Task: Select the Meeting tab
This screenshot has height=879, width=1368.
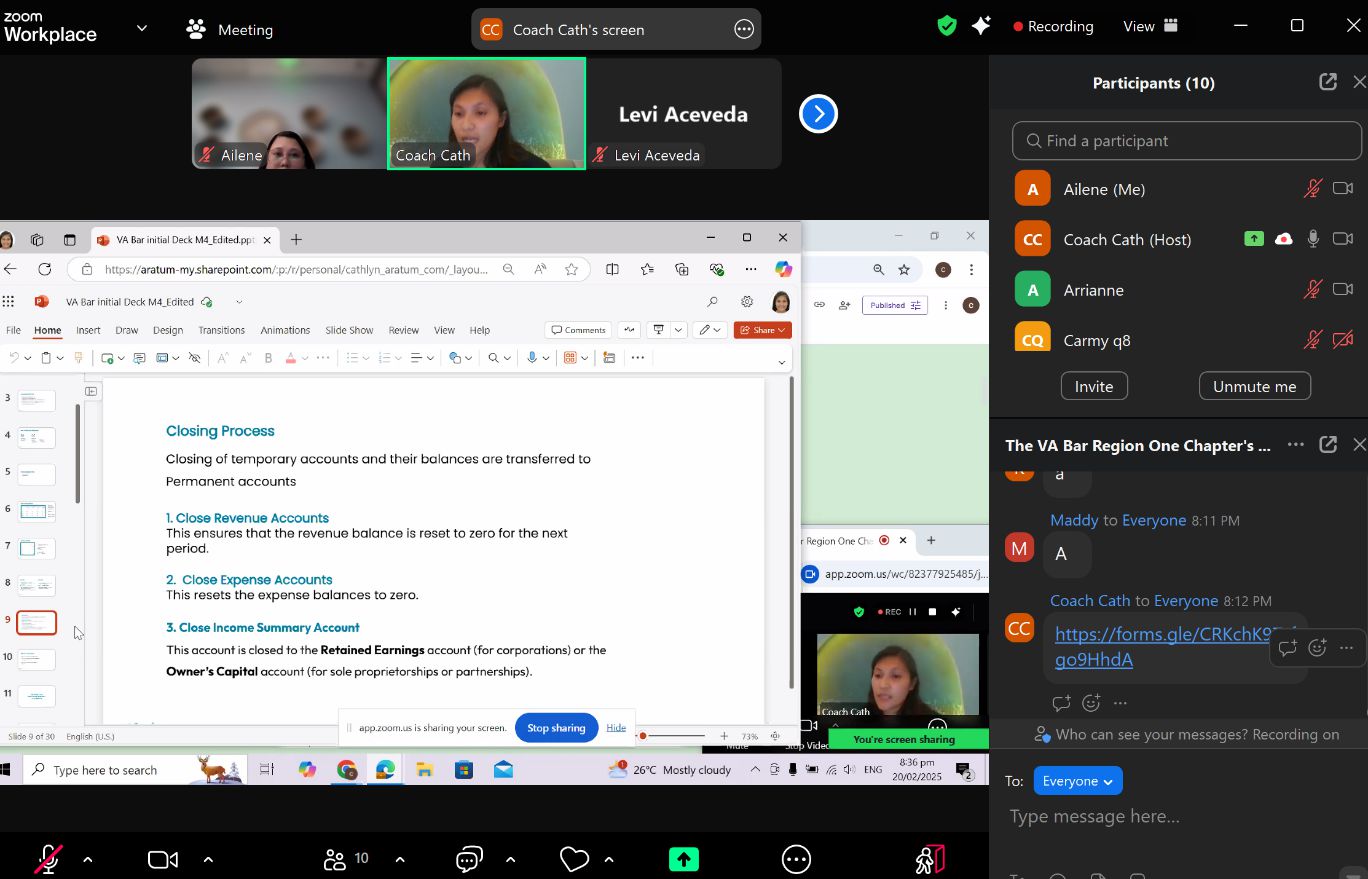Action: 230,29
